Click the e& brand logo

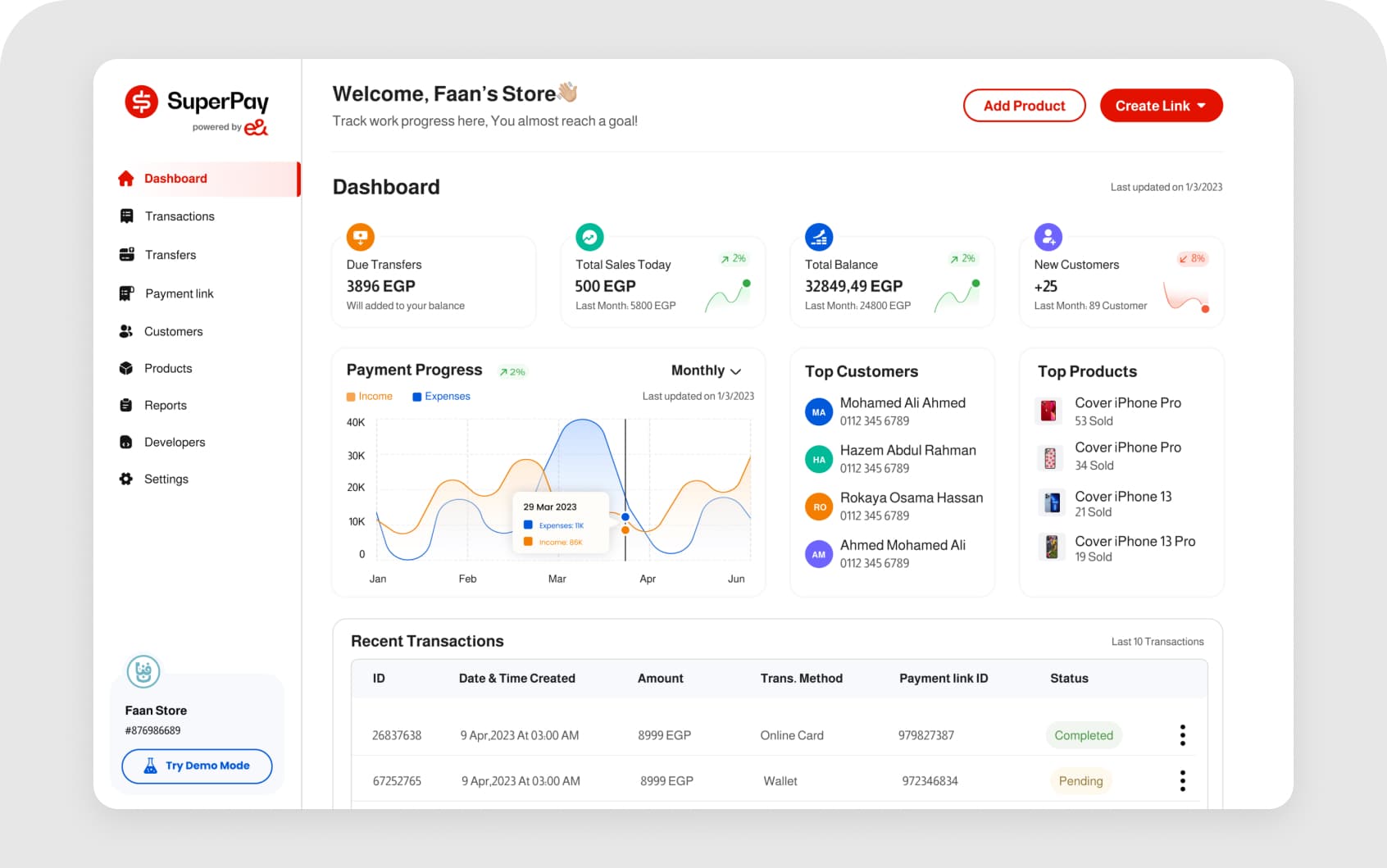[256, 127]
